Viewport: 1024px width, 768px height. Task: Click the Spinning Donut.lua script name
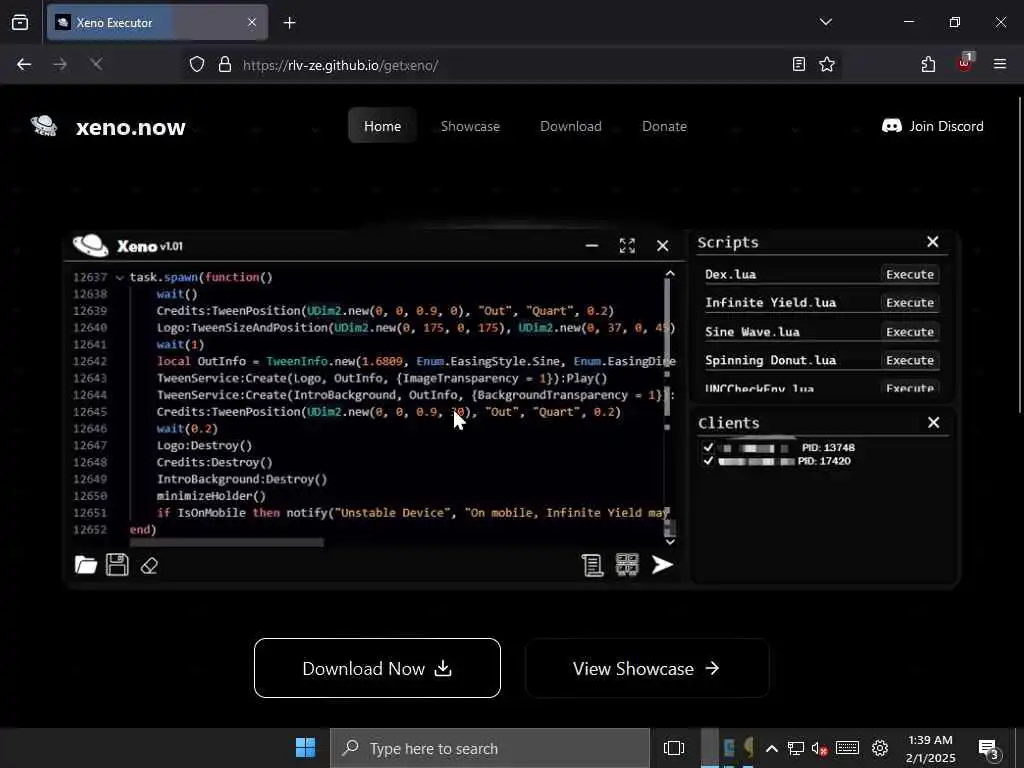pos(771,360)
